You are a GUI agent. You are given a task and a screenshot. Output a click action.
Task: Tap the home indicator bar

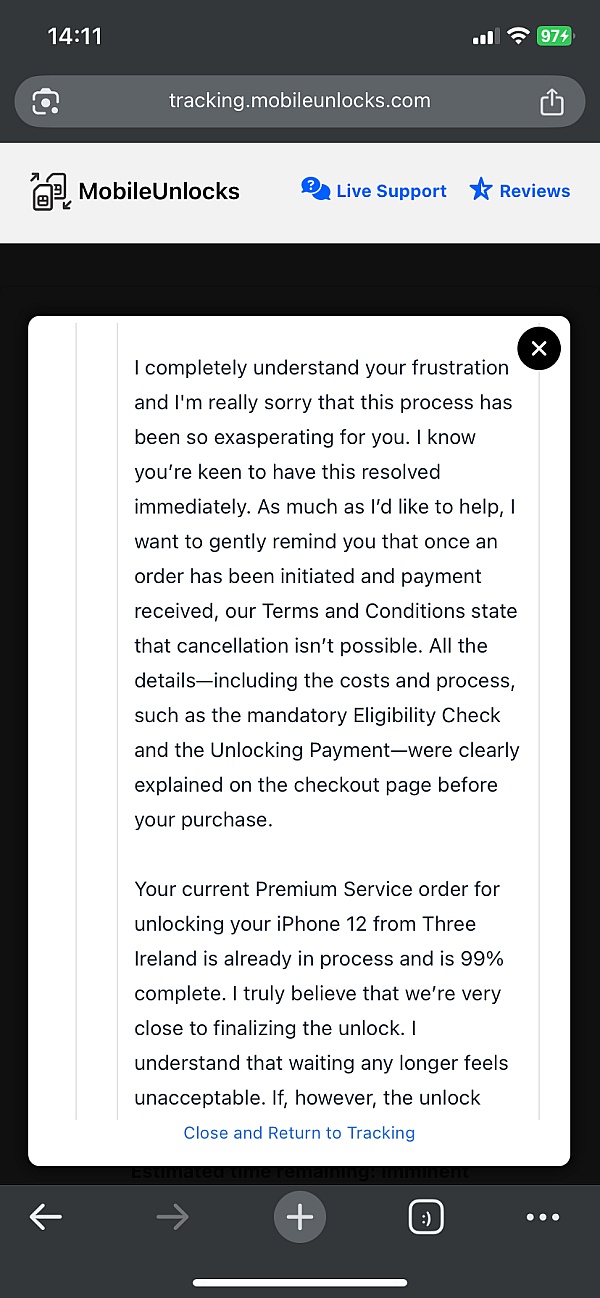(x=300, y=1283)
